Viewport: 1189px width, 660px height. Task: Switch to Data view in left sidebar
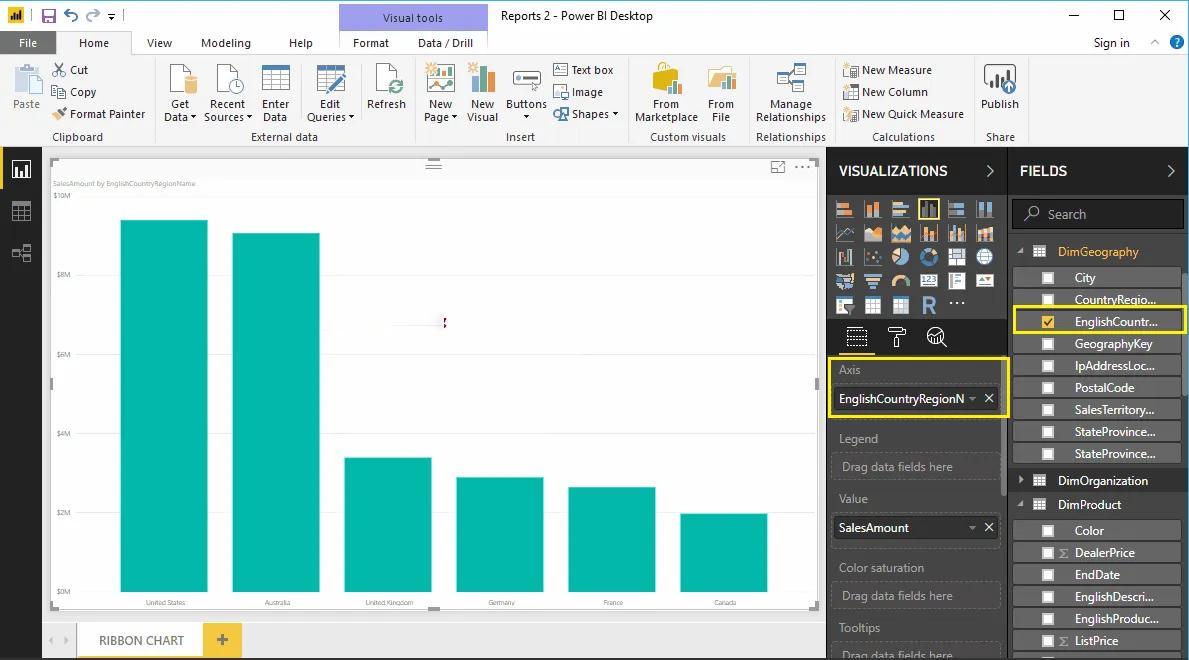pyautogui.click(x=21, y=211)
